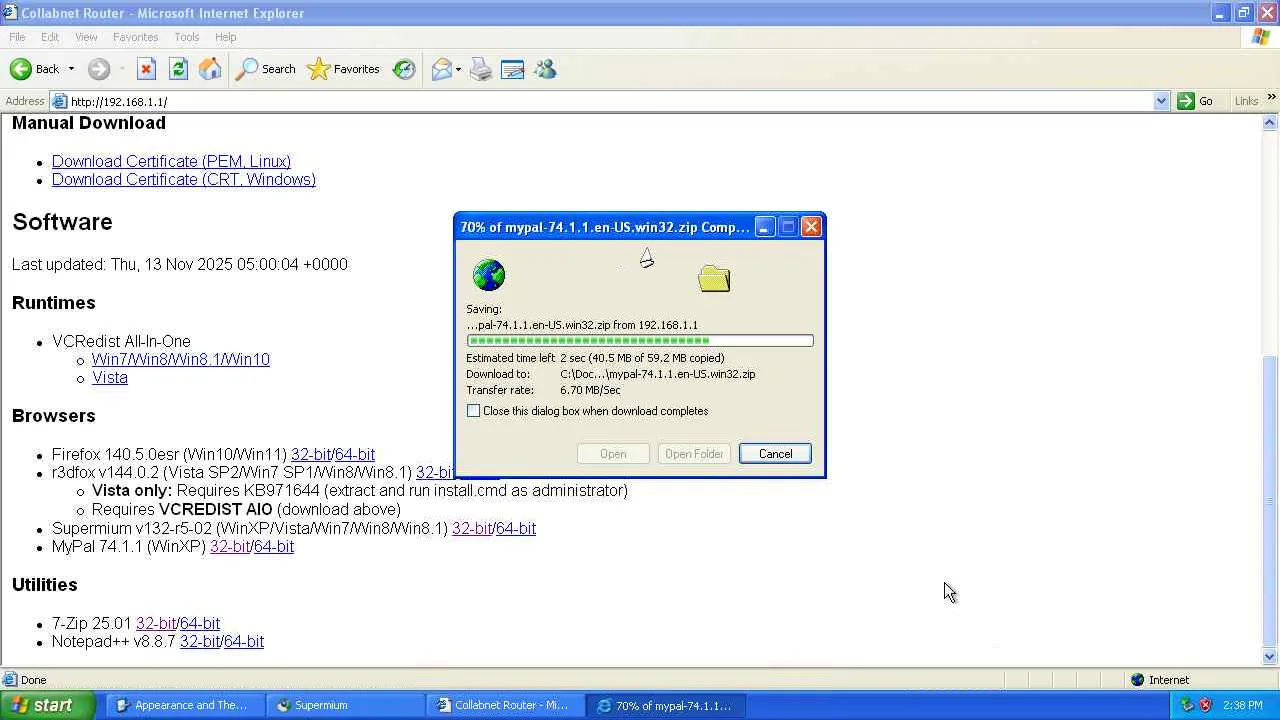
Task: Click the Mail envelope toolbar icon
Action: click(441, 69)
